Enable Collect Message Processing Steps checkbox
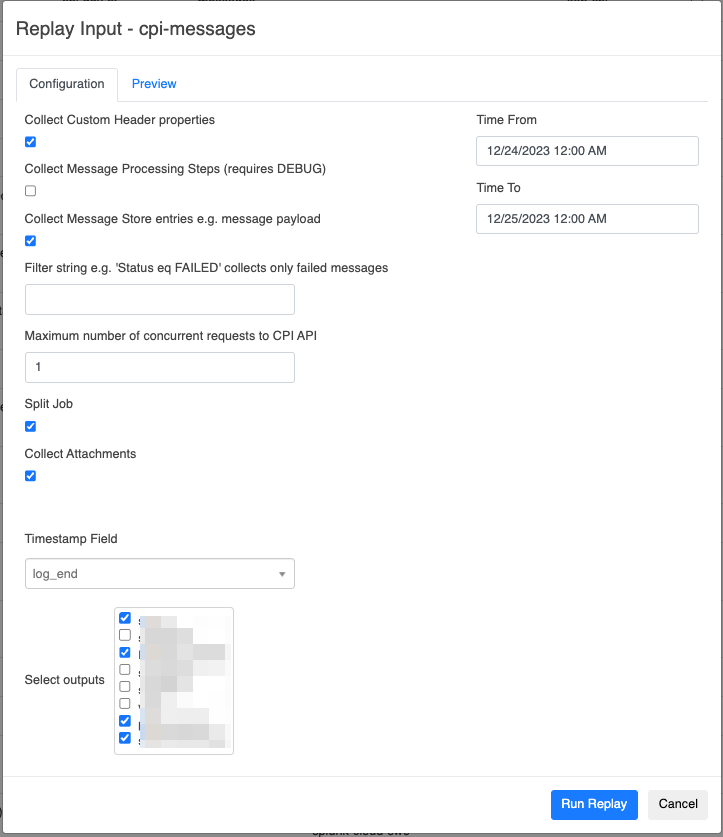723x837 pixels. tap(30, 191)
